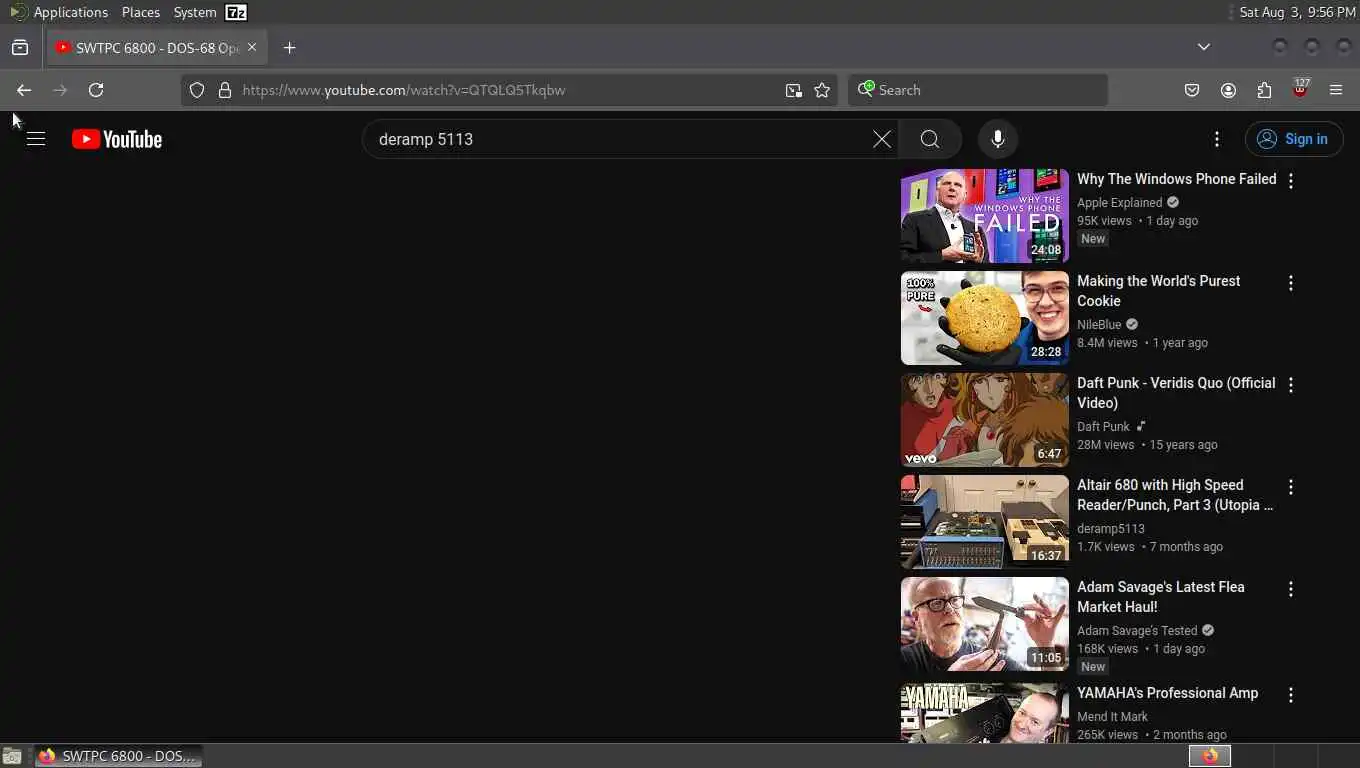Bookmark this page with star
The height and width of the screenshot is (768, 1360).
(822, 90)
